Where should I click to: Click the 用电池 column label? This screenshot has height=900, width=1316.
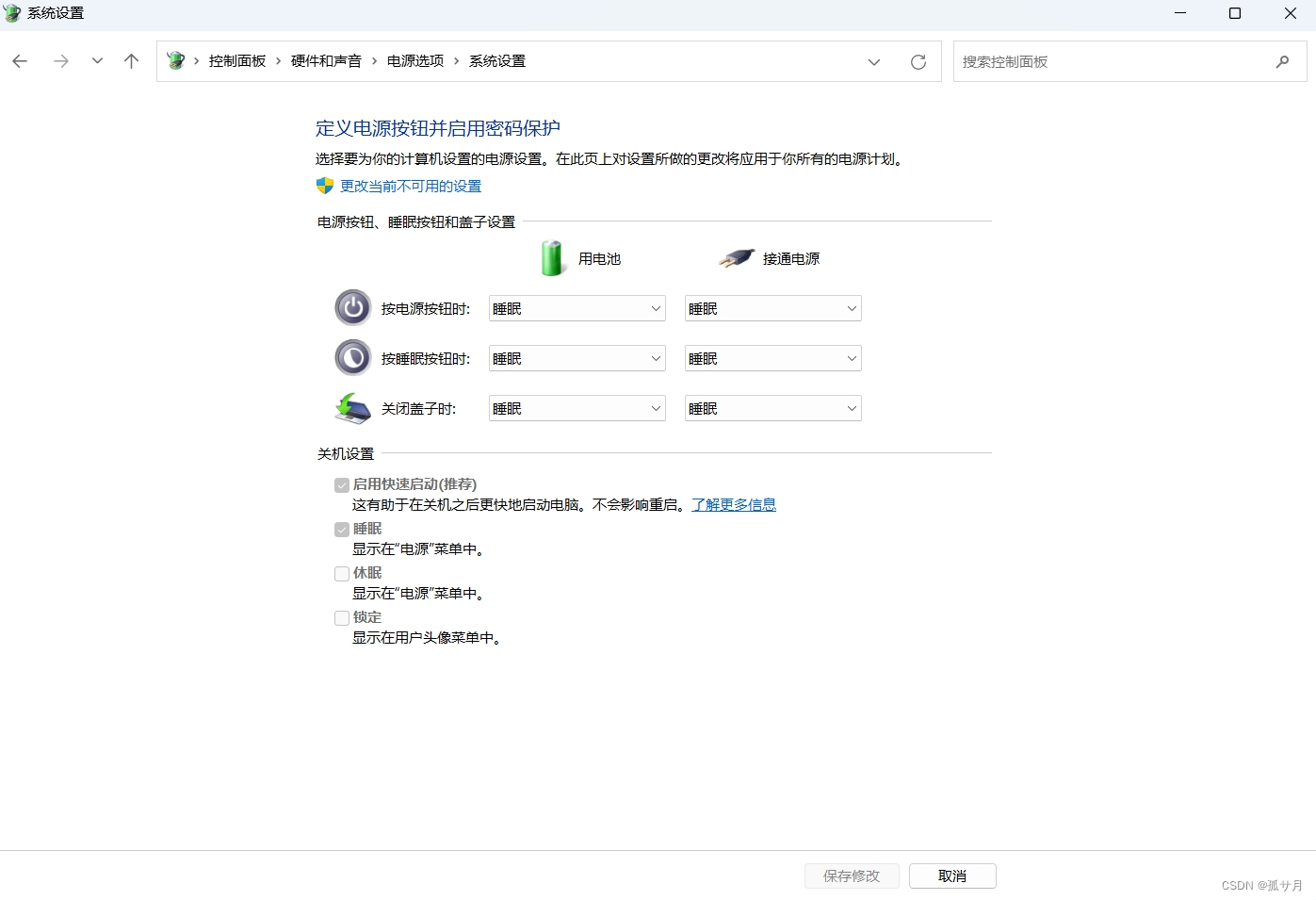(x=599, y=259)
